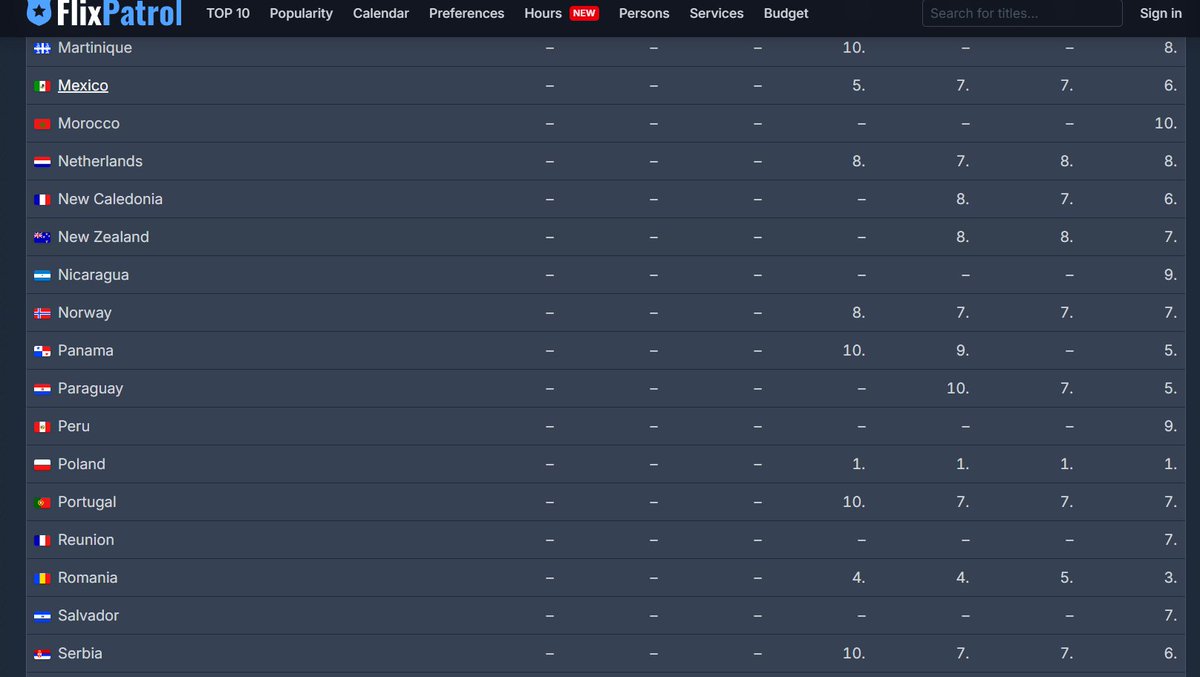Viewport: 1200px width, 677px height.
Task: Click the Portugal flag icon
Action: click(x=42, y=503)
